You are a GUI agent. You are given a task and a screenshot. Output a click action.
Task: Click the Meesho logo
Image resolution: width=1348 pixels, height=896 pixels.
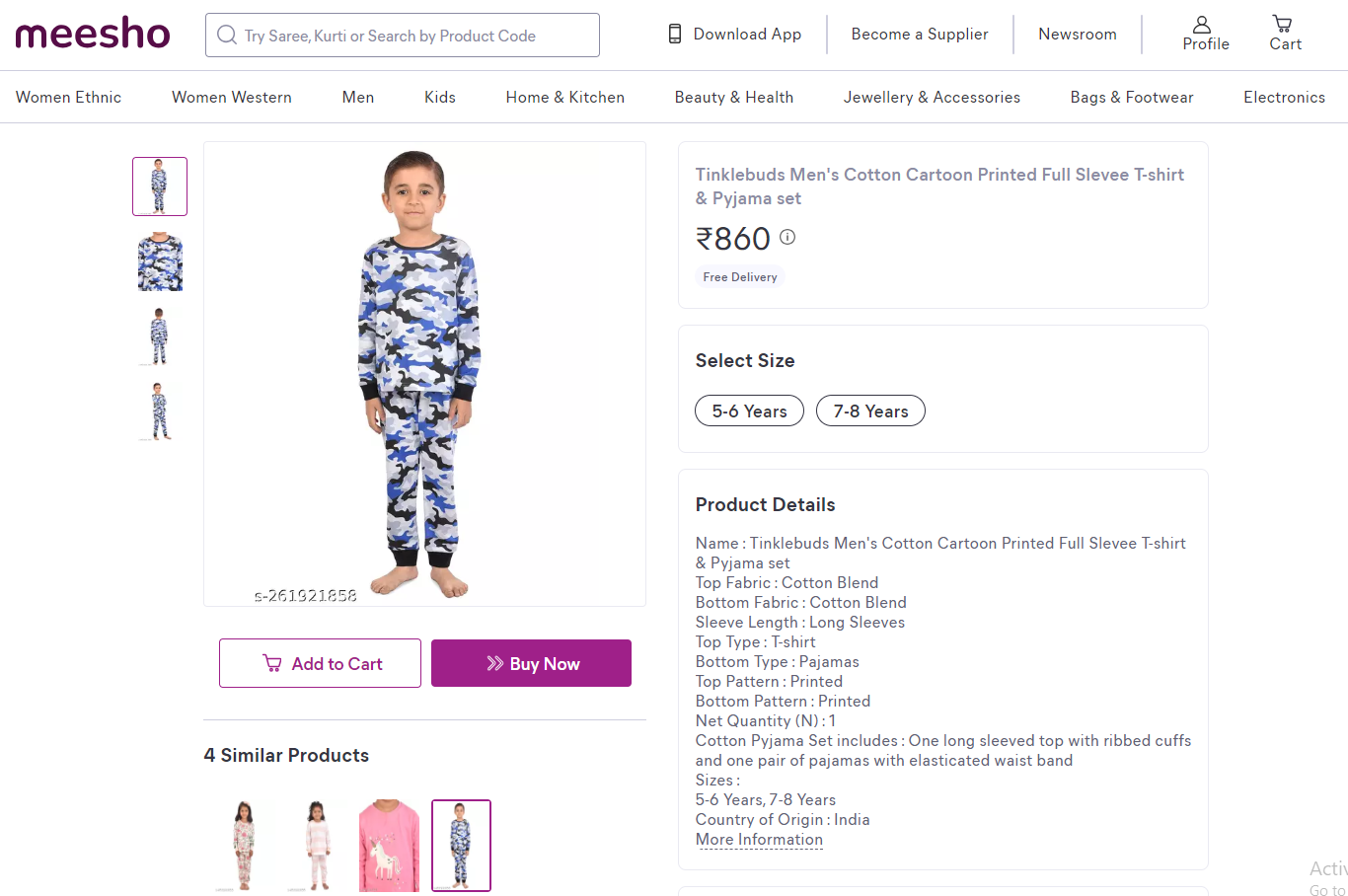(x=93, y=34)
